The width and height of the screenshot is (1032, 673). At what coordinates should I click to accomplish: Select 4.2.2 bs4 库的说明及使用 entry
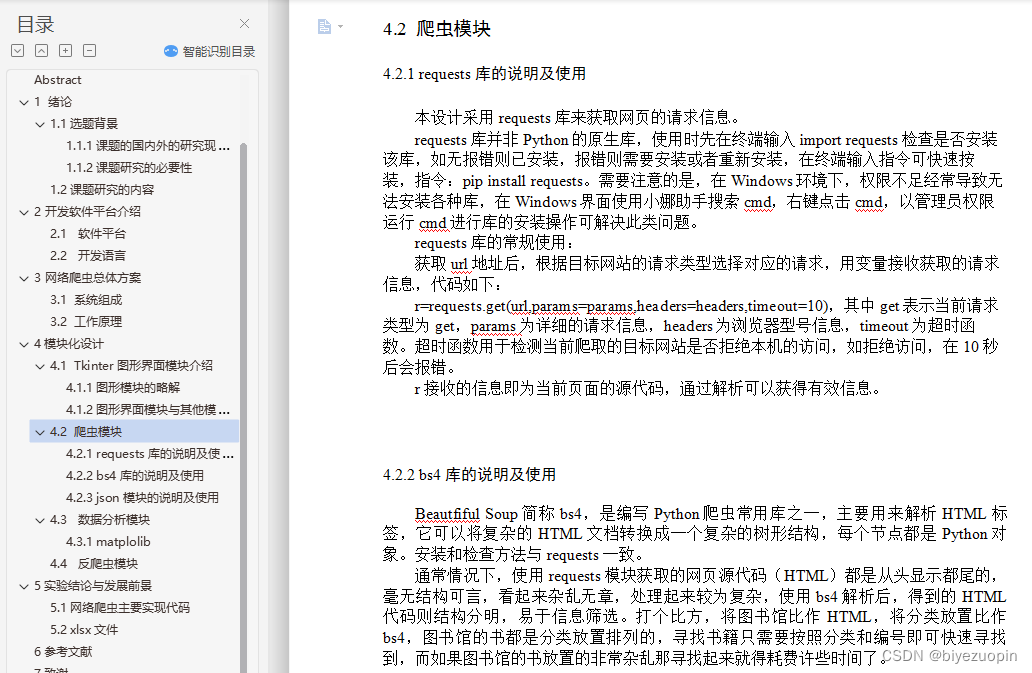pyautogui.click(x=134, y=476)
